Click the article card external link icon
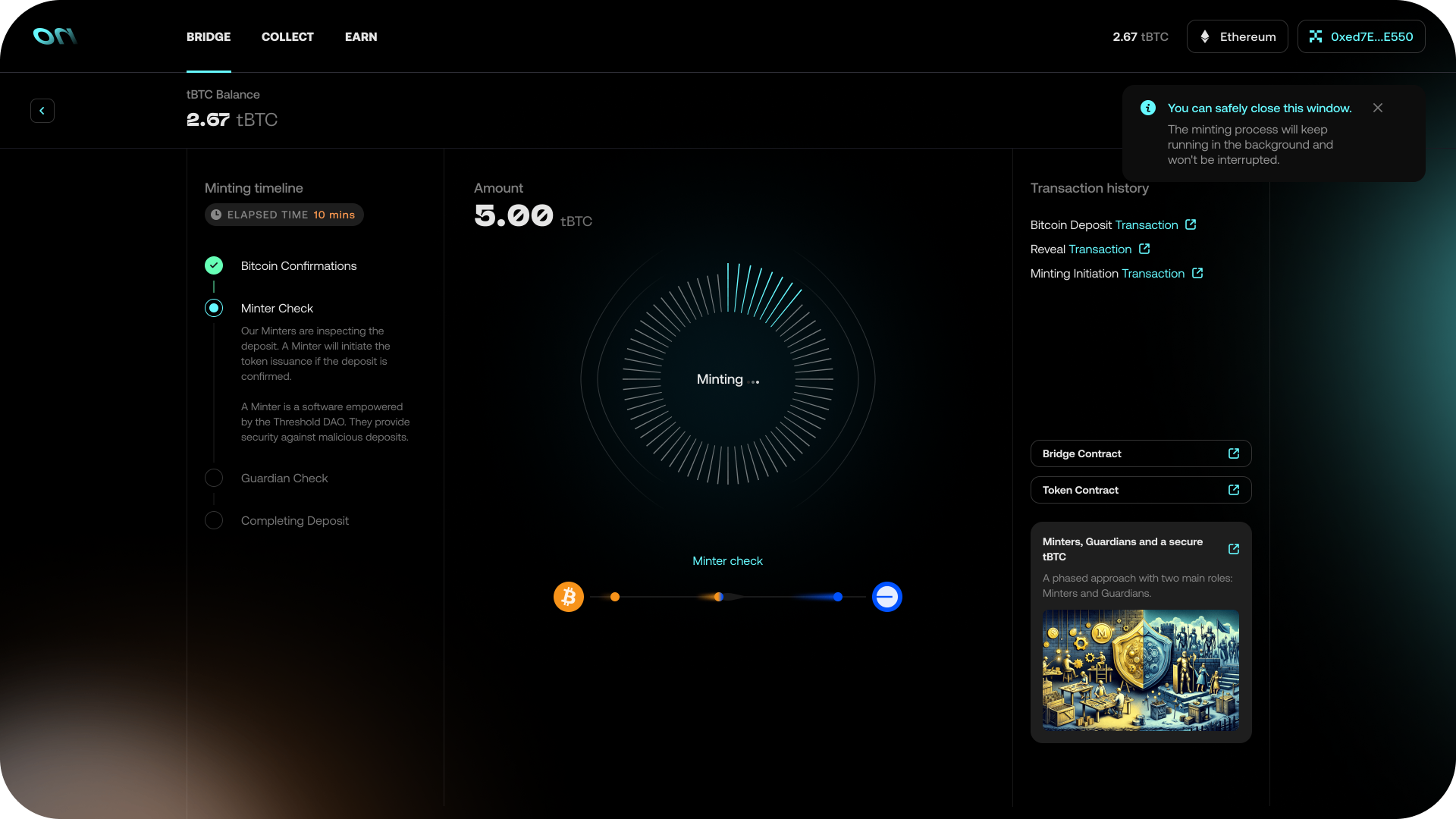The height and width of the screenshot is (819, 1456). tap(1234, 549)
